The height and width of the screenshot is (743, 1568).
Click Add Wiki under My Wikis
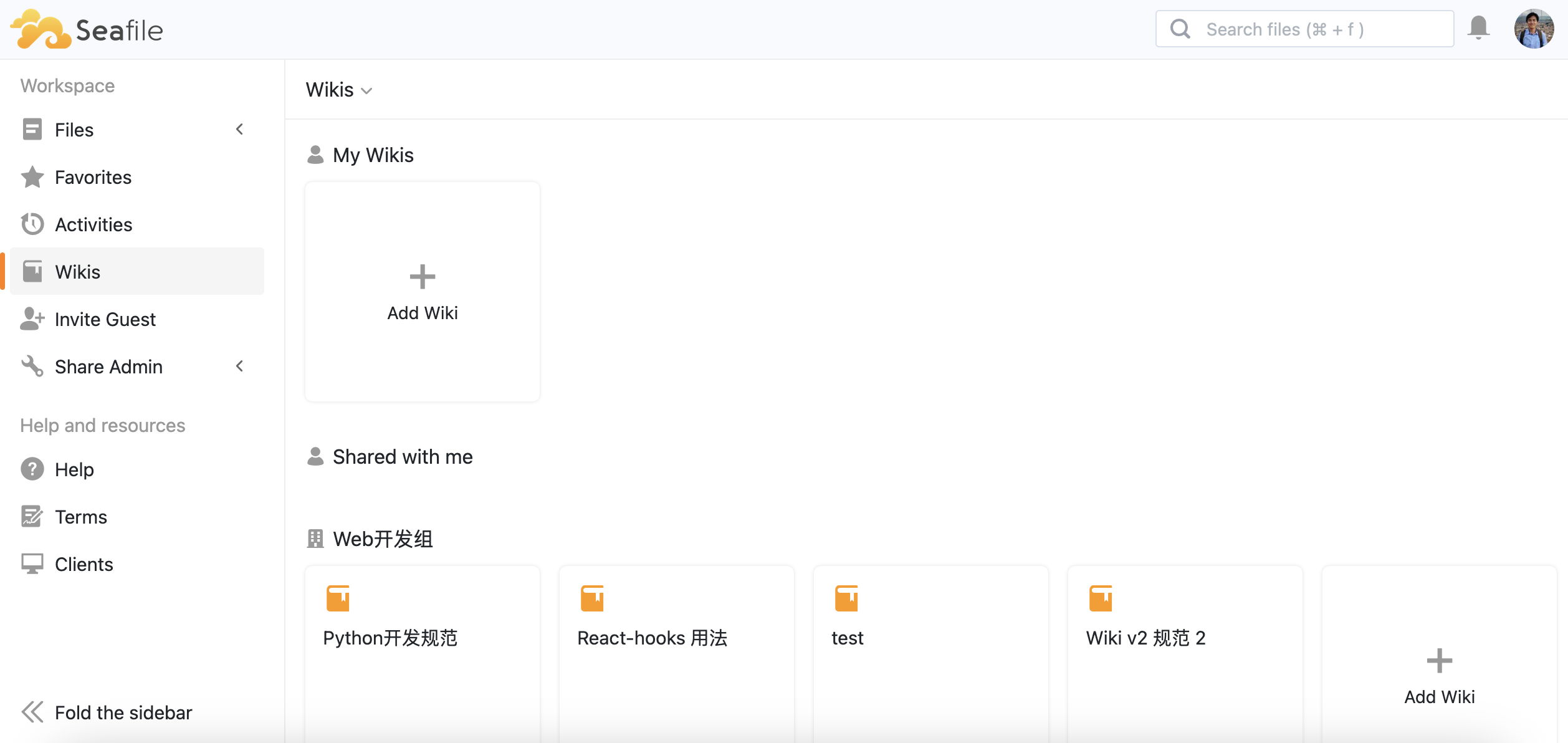(x=422, y=292)
